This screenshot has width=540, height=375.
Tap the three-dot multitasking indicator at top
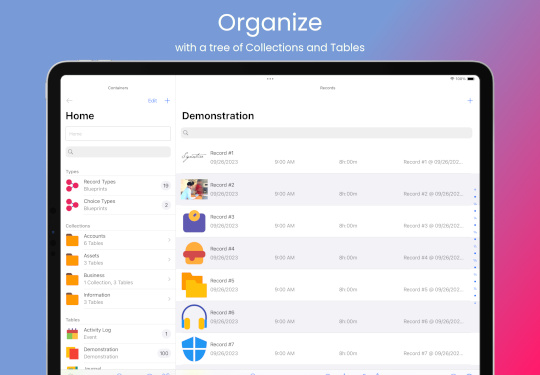pos(270,79)
